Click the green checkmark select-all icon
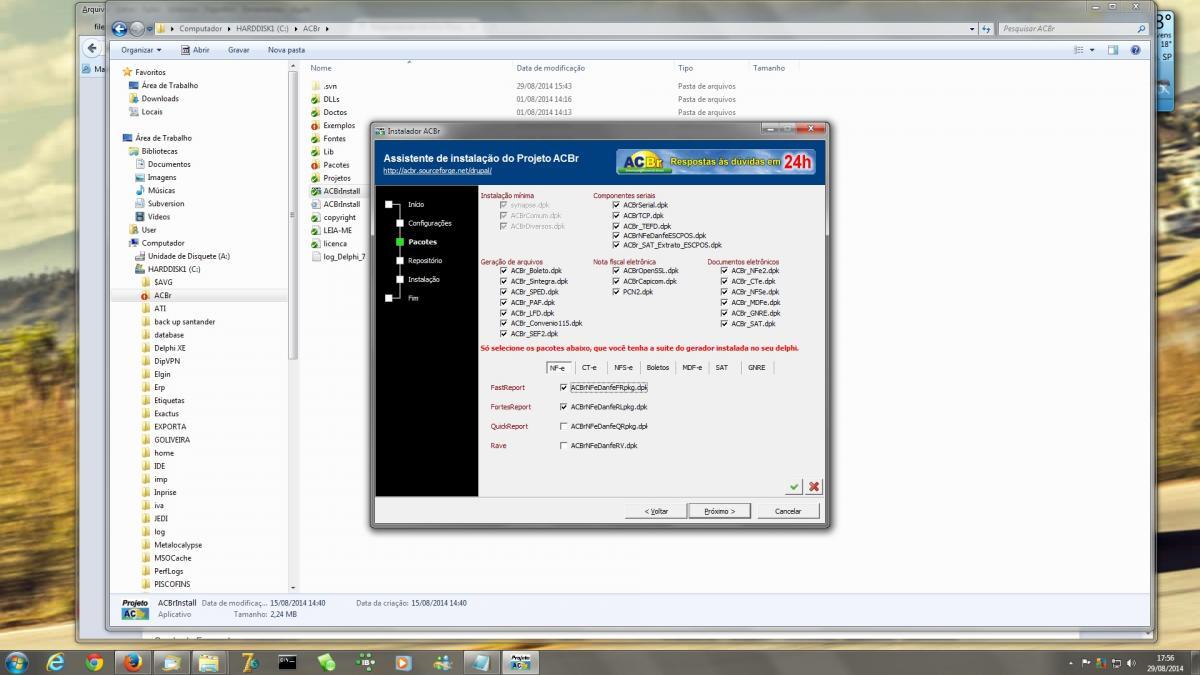This screenshot has height=675, width=1200. tap(794, 487)
